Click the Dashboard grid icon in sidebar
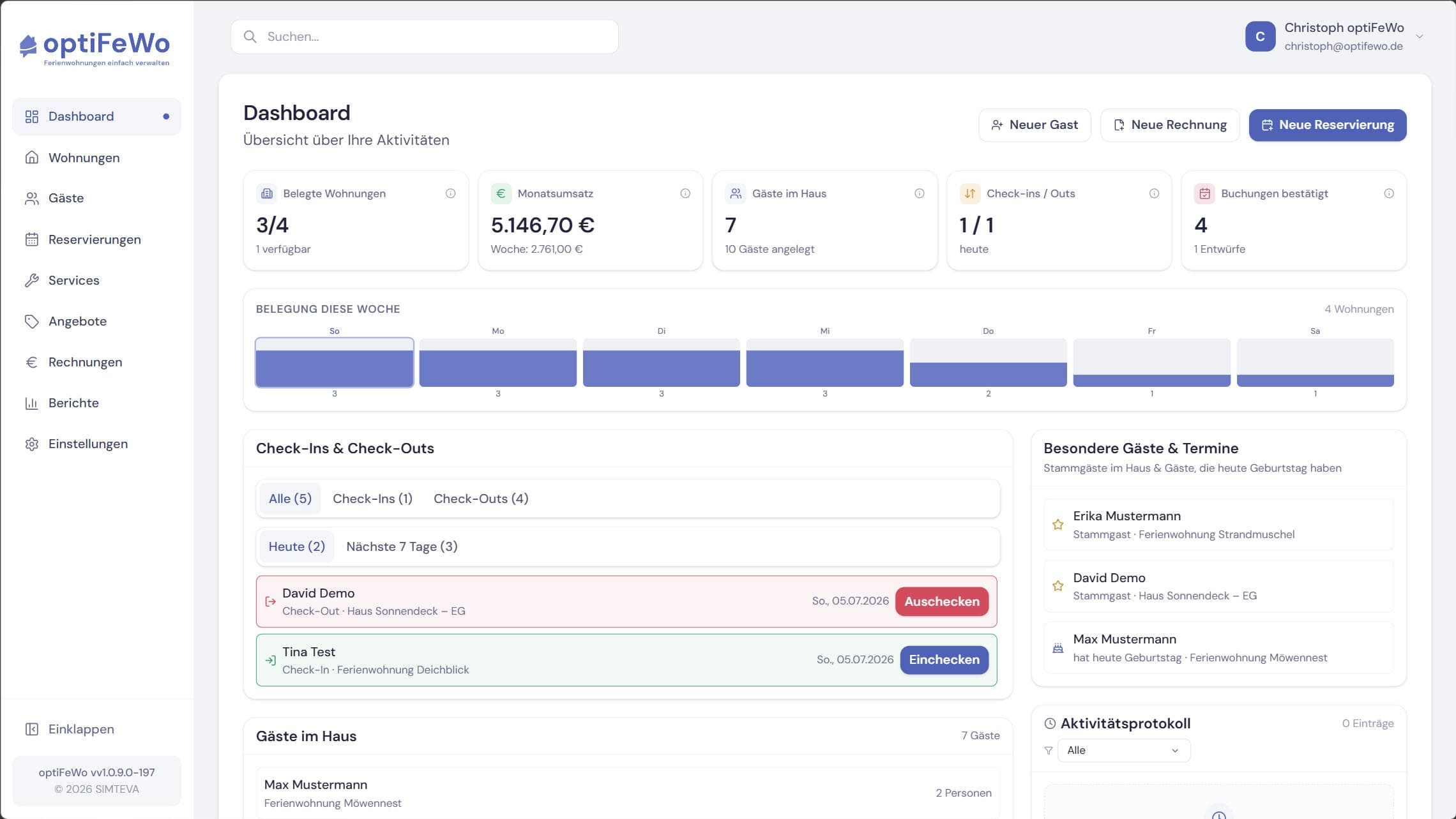The image size is (1456, 819). (32, 117)
